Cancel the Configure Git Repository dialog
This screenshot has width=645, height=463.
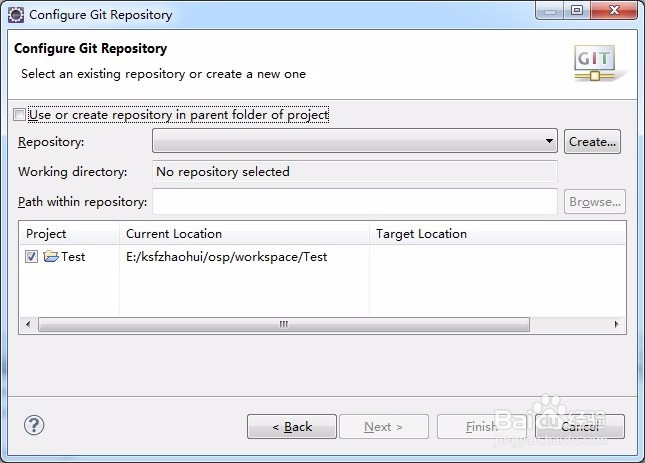[x=580, y=426]
